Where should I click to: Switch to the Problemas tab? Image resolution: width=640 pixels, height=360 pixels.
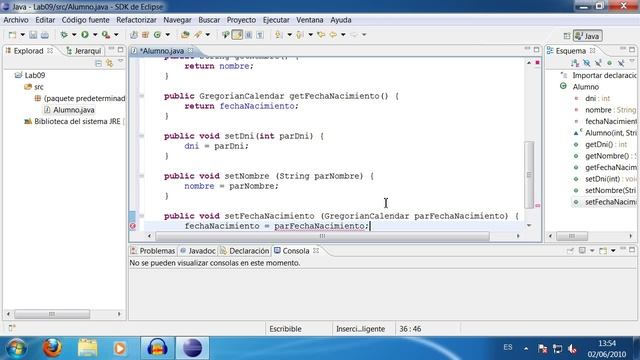[x=153, y=251]
